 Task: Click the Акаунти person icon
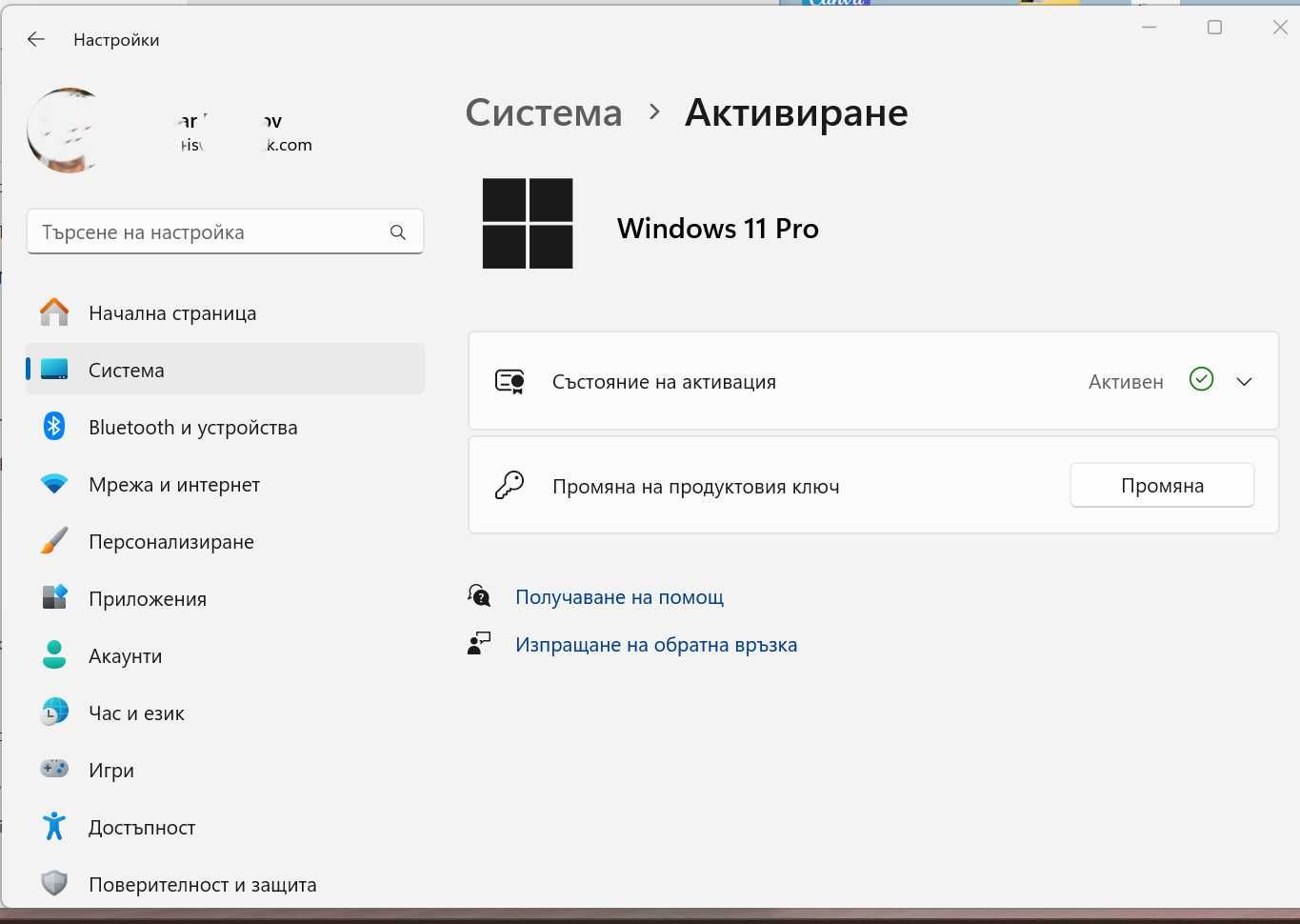pos(54,654)
